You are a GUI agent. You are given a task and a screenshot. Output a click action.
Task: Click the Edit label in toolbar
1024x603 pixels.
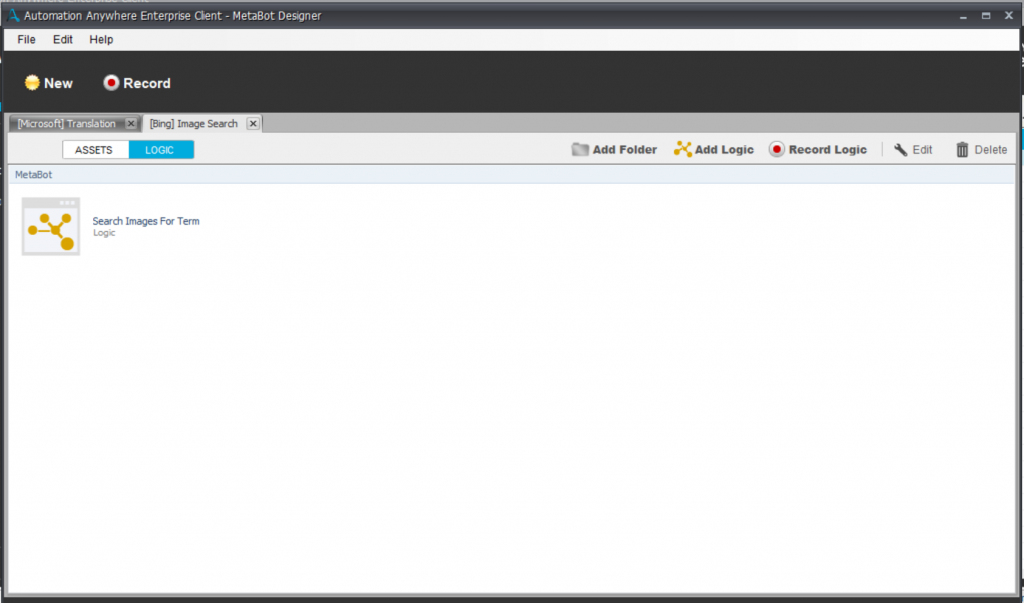922,150
